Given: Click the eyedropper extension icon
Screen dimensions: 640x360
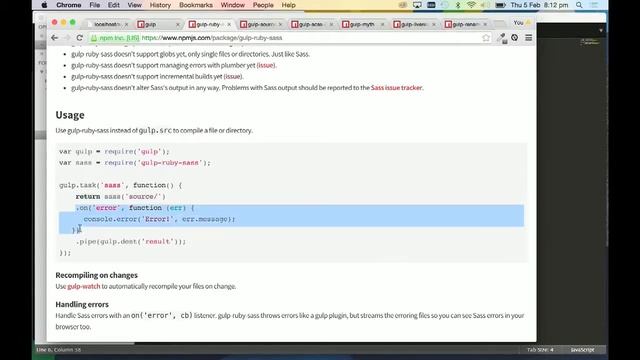Looking at the screenshot, I should [502, 38].
